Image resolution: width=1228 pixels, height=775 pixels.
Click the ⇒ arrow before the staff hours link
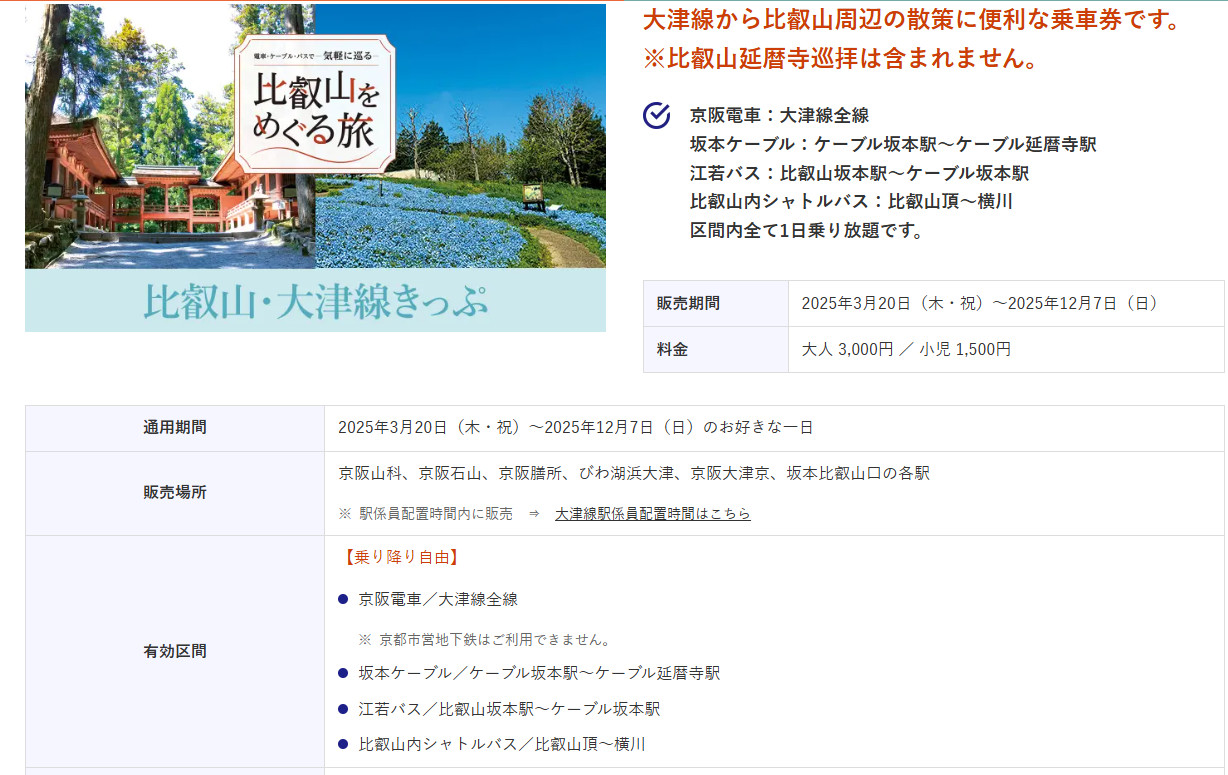tap(534, 514)
